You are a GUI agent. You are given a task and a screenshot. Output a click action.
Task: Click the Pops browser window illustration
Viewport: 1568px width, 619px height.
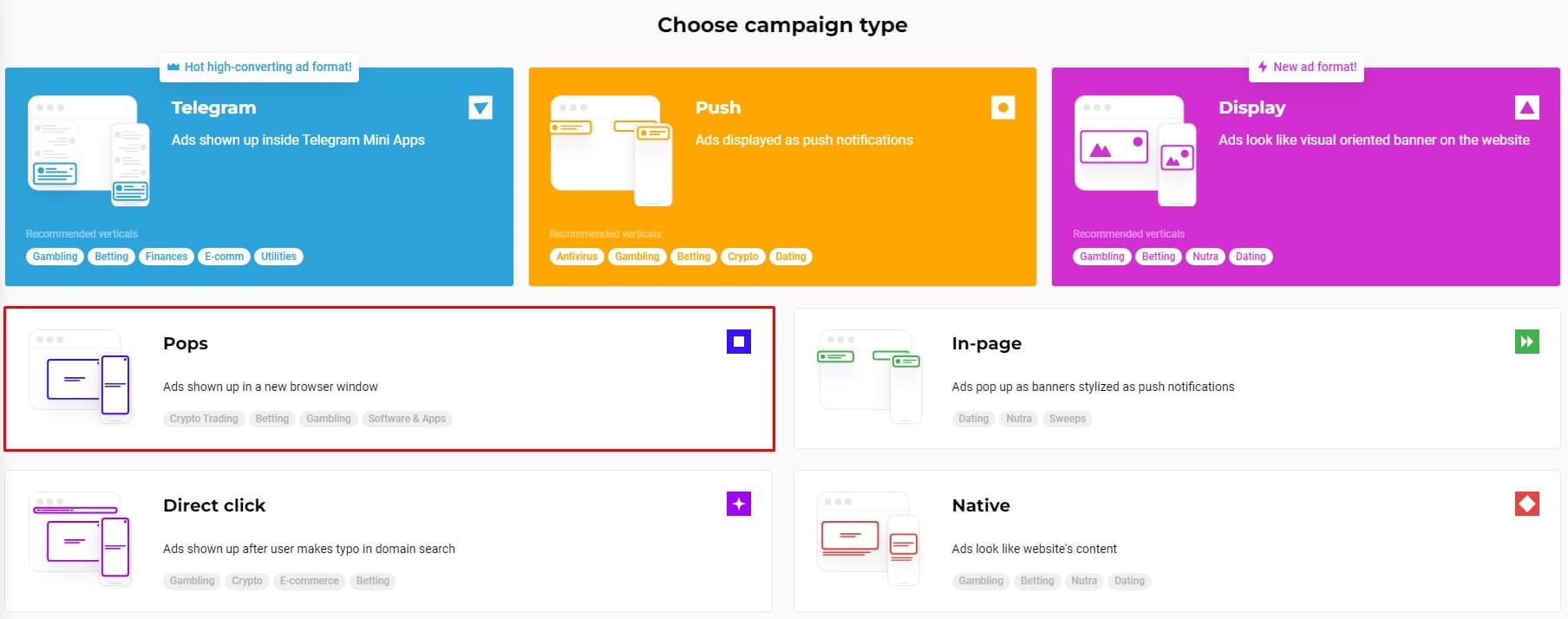click(81, 379)
